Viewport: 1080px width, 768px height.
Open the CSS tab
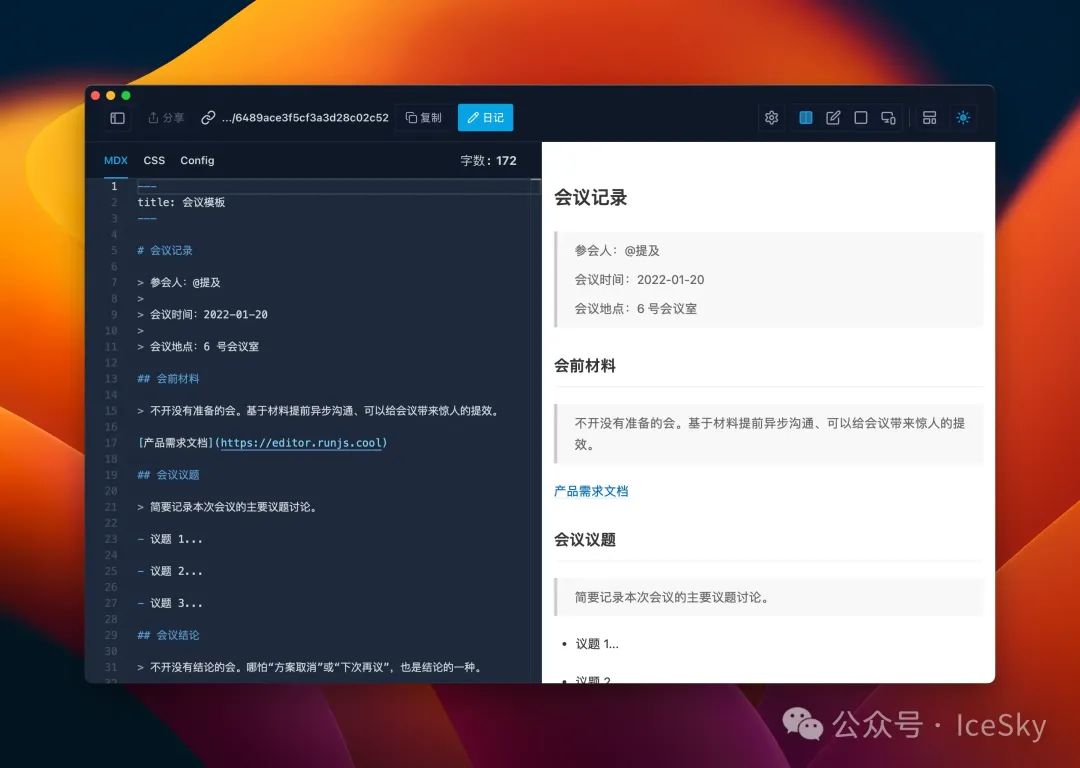154,161
